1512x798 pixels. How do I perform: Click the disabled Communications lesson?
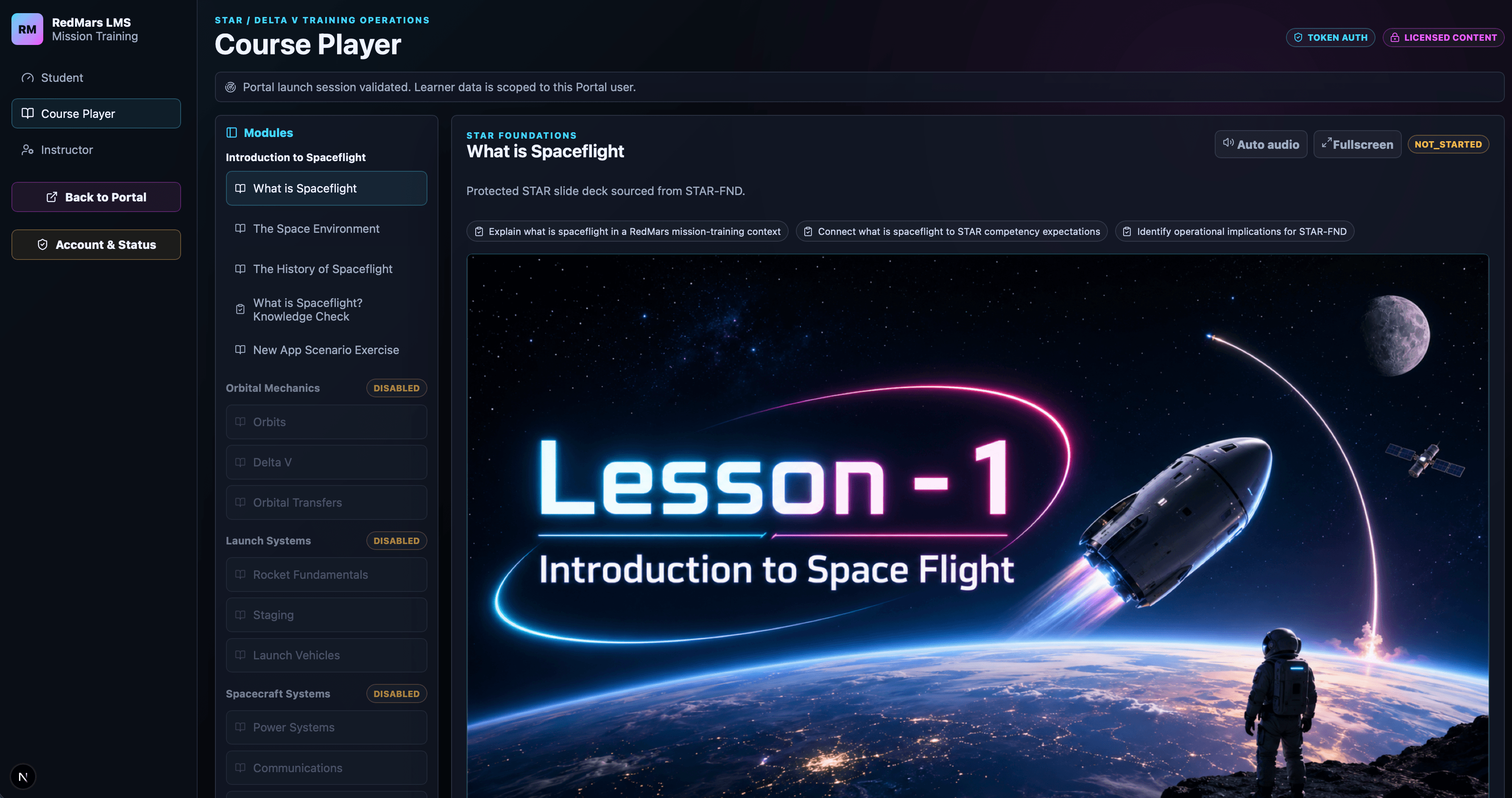coord(326,767)
